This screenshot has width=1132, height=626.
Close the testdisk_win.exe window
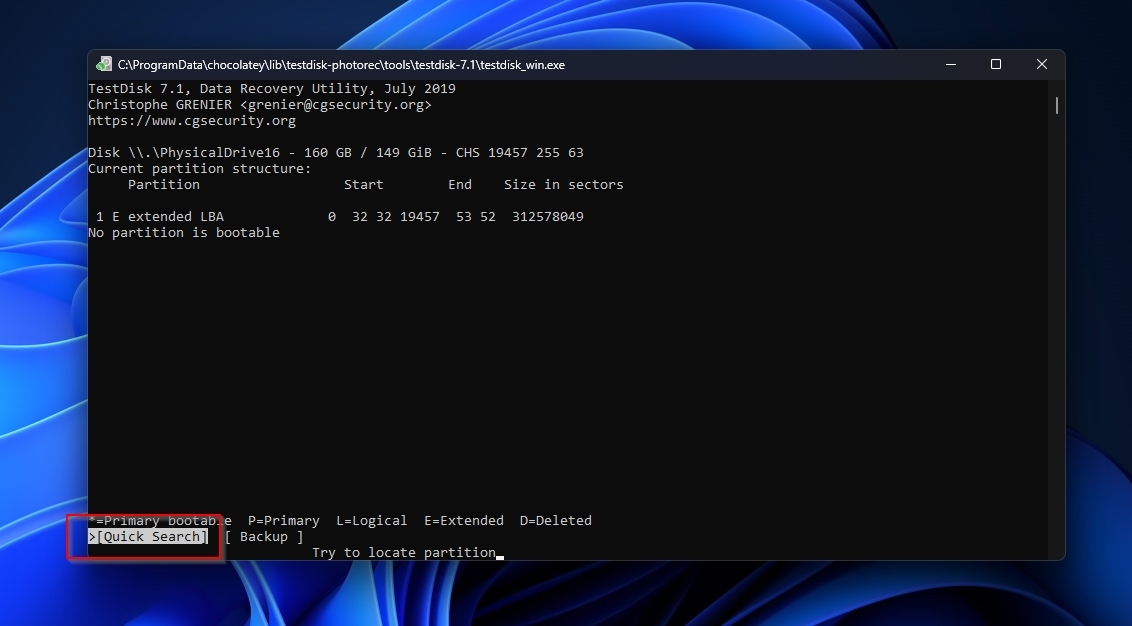coord(1041,64)
